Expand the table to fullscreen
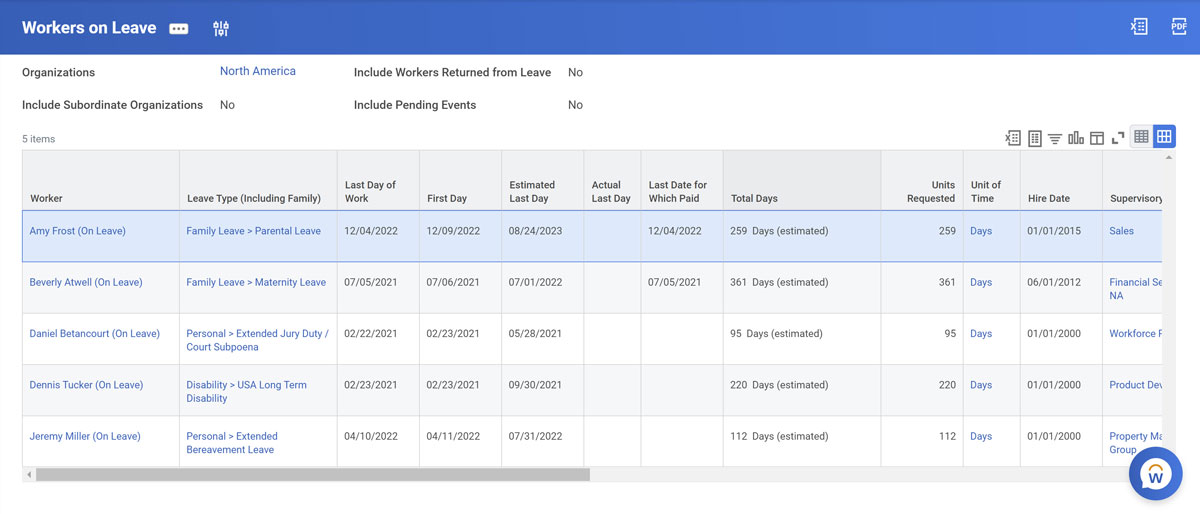The width and height of the screenshot is (1200, 514). [x=1118, y=138]
